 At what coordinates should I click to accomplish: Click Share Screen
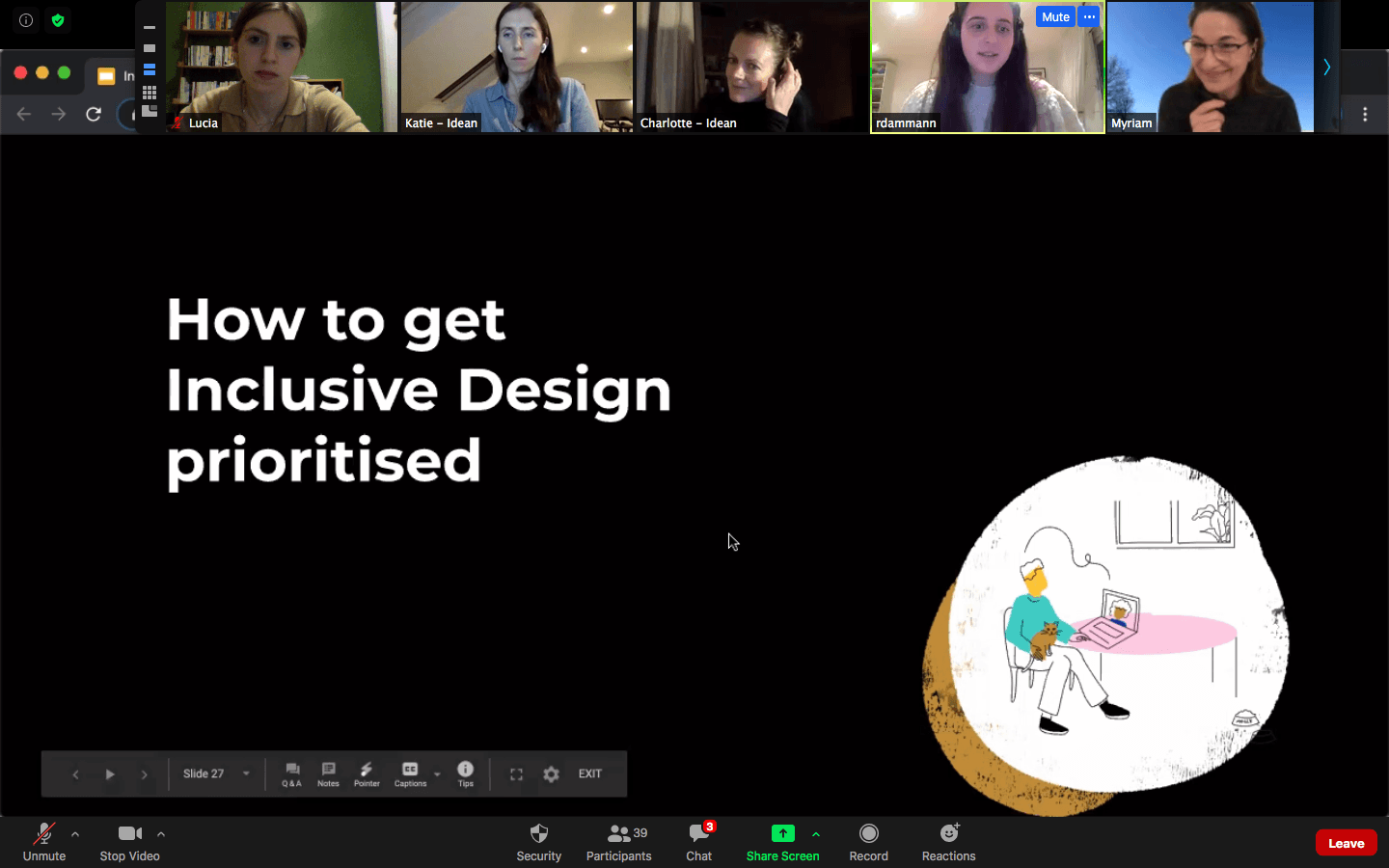tap(782, 842)
